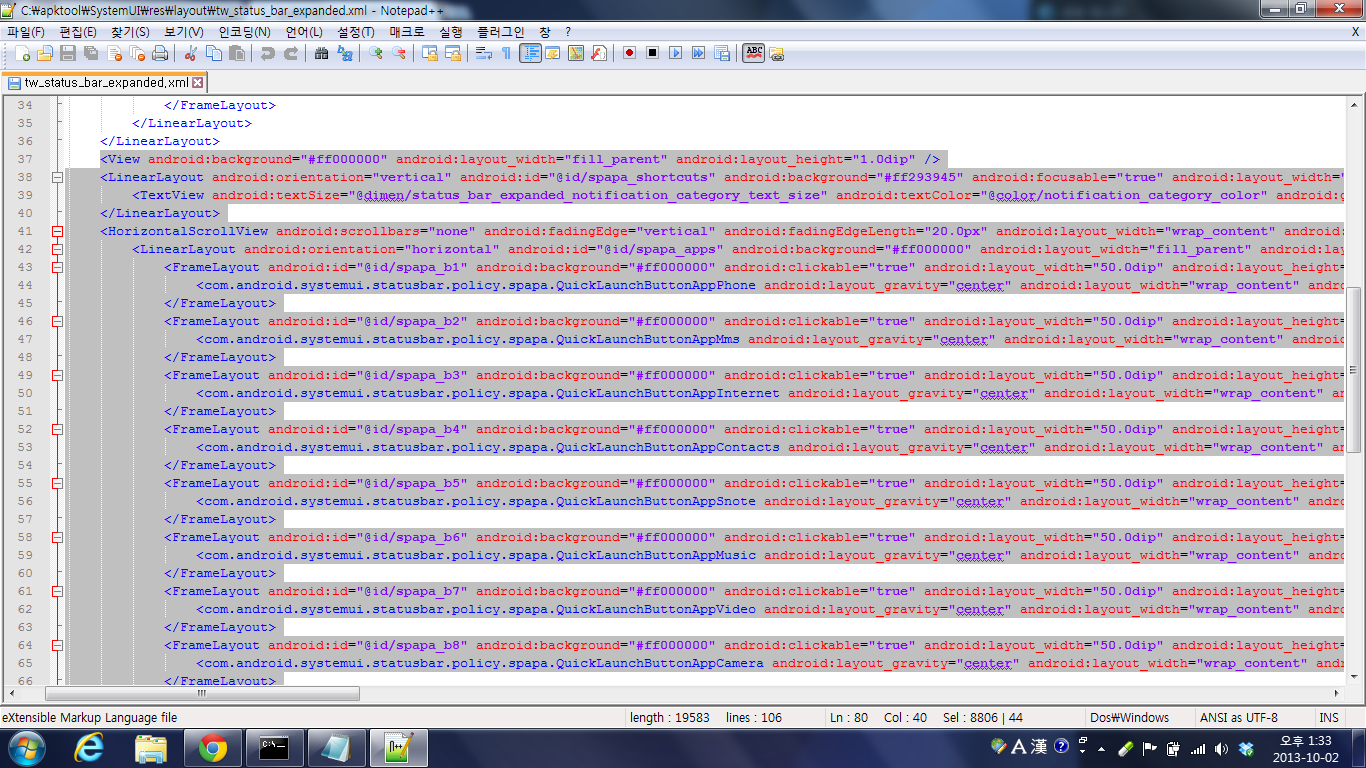Viewport: 1366px width, 768px height.
Task: Click the New file toolbar icon
Action: (22, 53)
